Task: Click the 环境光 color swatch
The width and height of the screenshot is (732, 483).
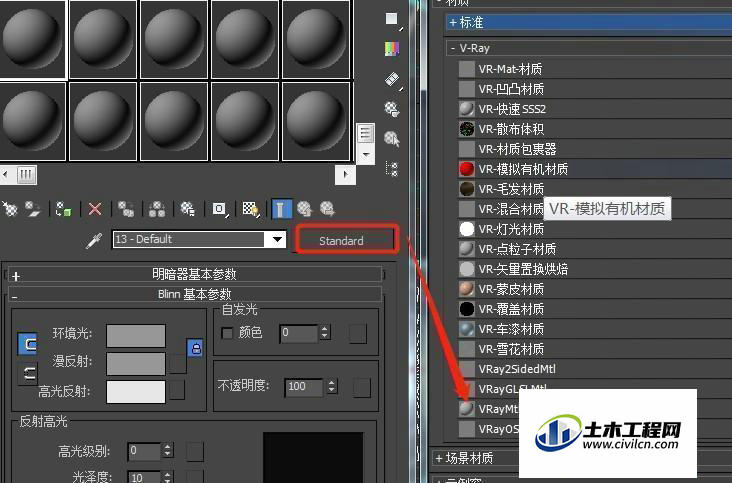Action: pyautogui.click(x=136, y=336)
